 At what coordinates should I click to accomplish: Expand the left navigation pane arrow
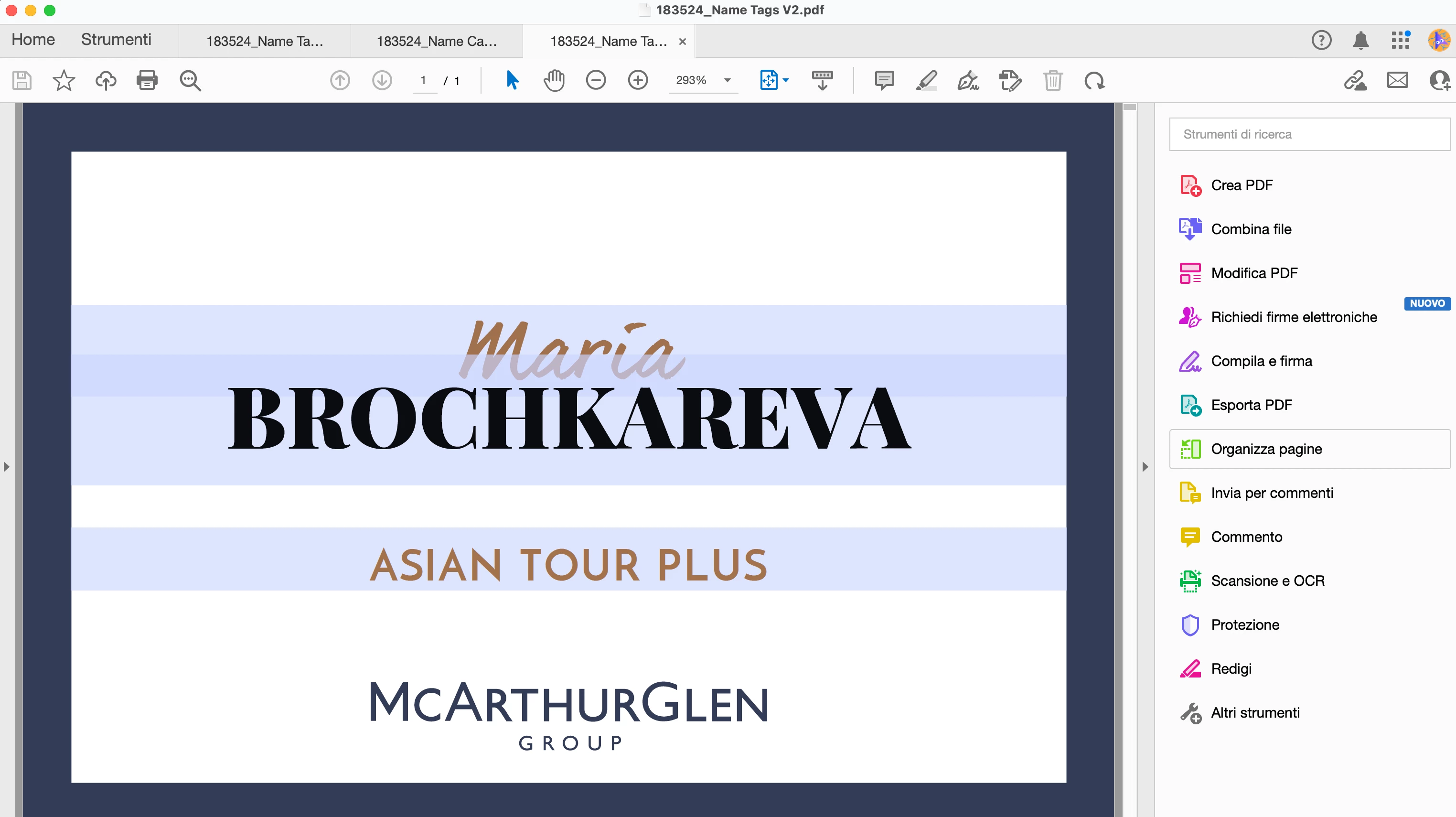tap(7, 466)
